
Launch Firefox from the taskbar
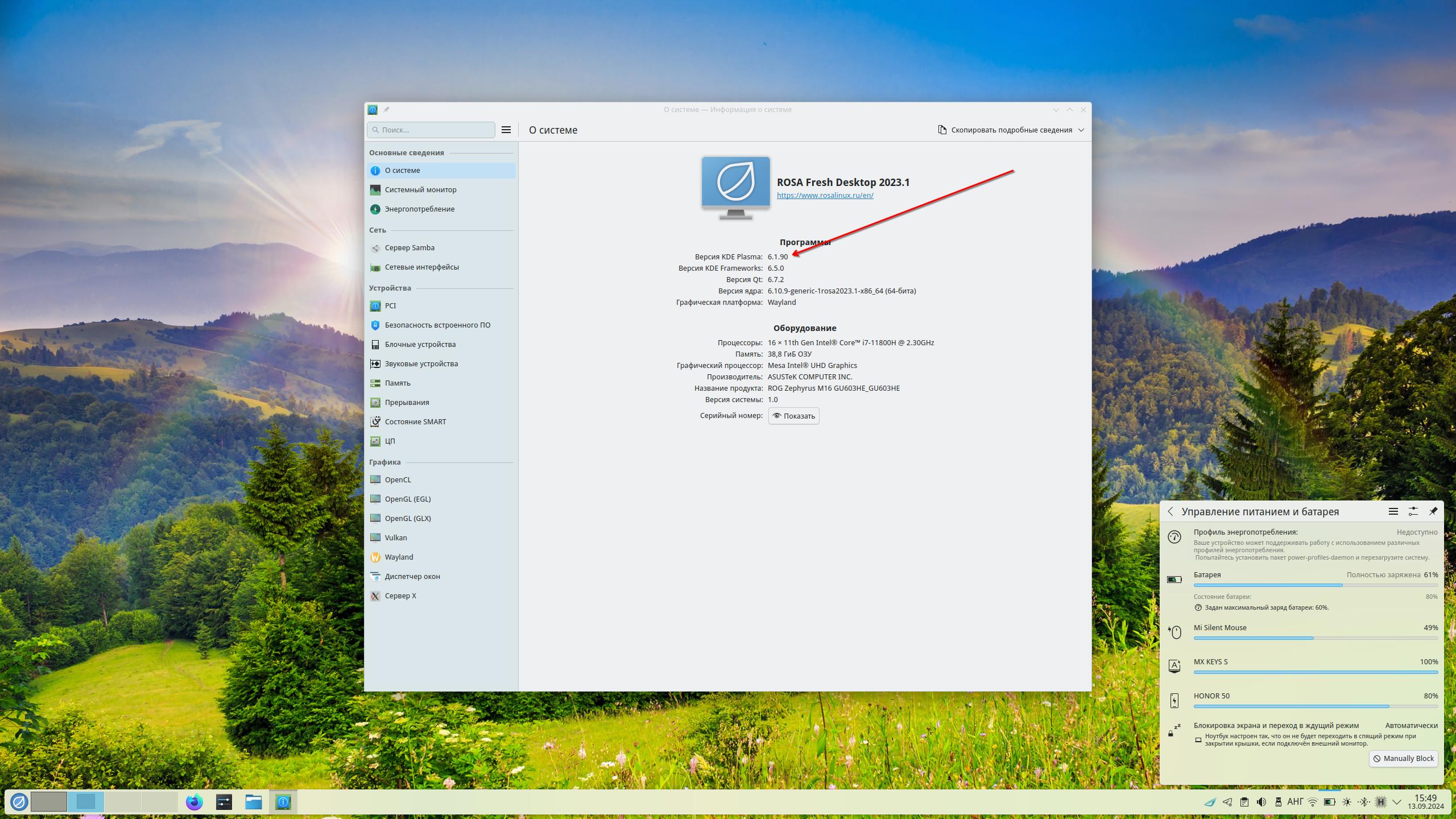(194, 802)
